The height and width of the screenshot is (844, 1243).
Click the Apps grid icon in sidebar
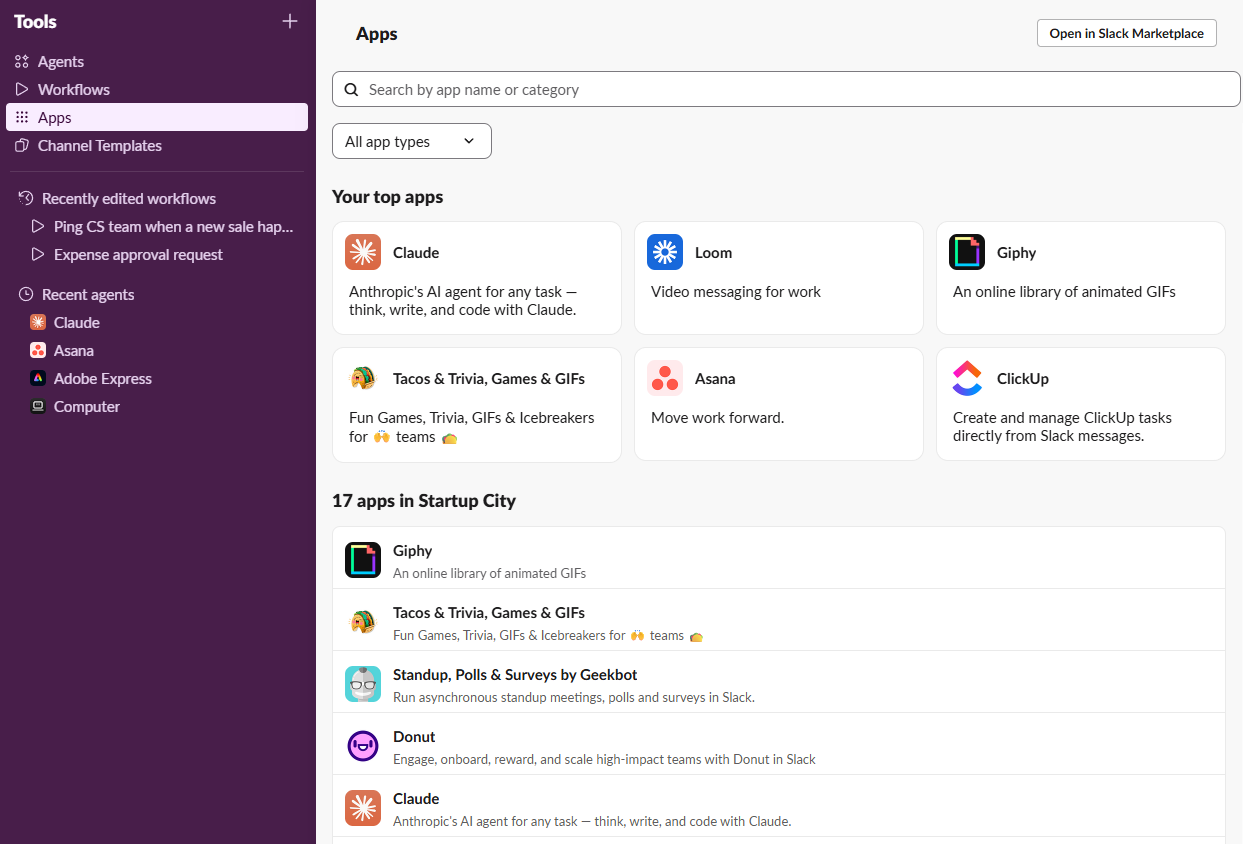(22, 118)
